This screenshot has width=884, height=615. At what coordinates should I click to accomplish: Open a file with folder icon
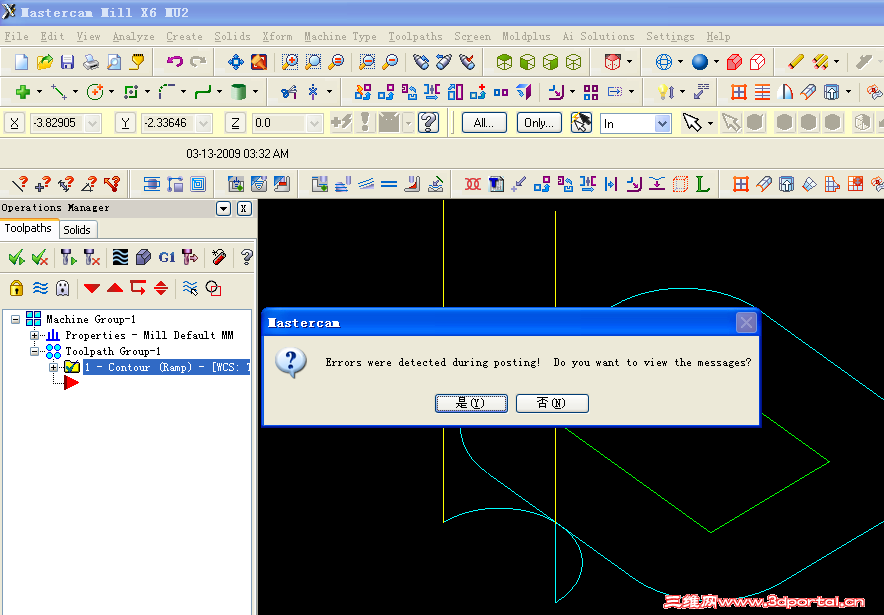[x=45, y=61]
